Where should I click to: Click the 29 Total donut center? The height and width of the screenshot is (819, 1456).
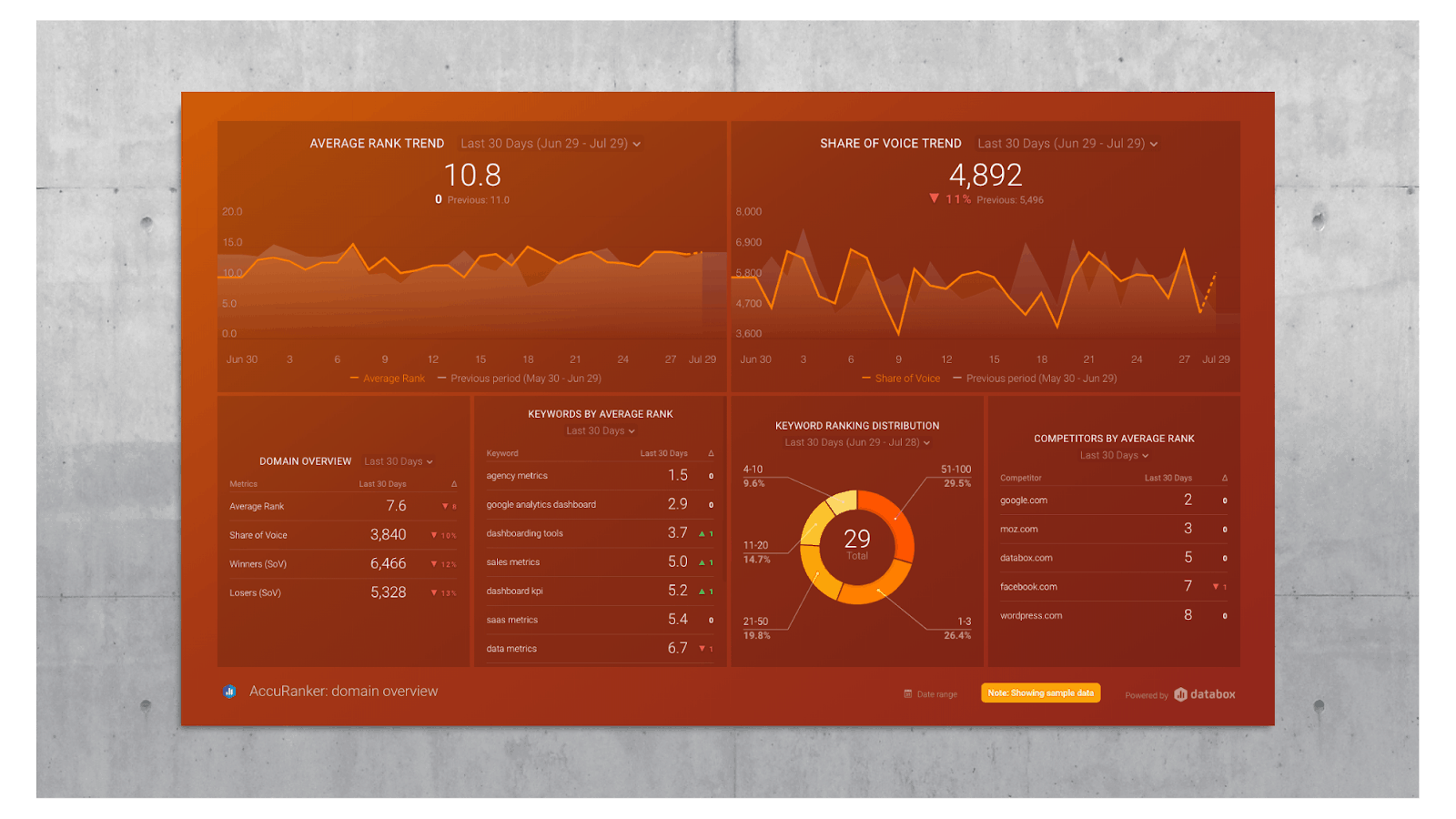[x=857, y=543]
